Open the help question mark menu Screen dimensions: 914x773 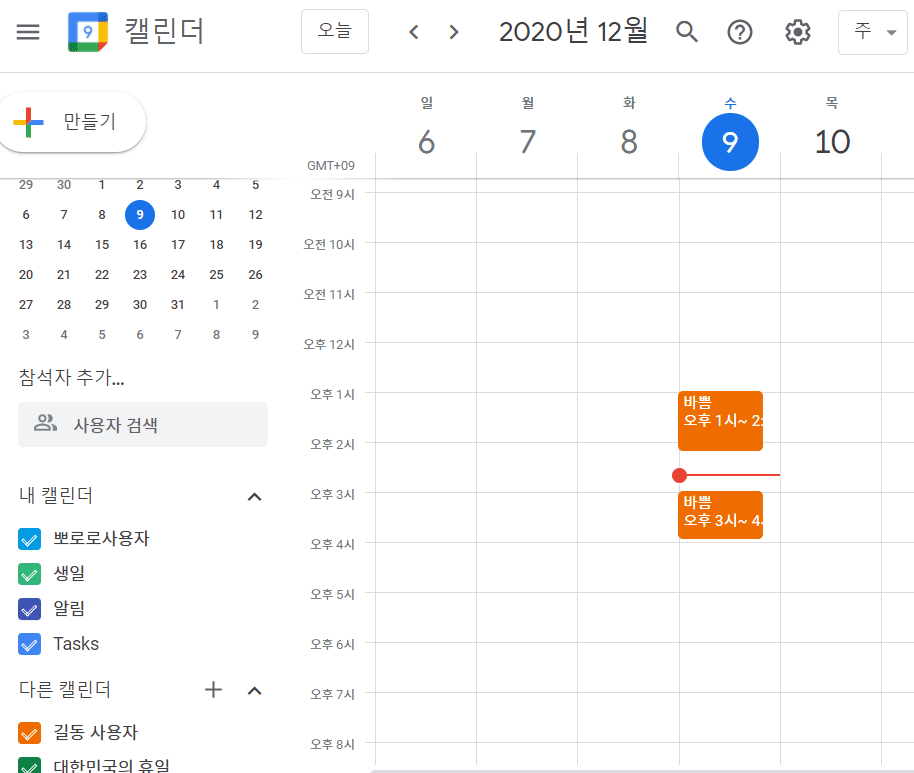tap(740, 31)
